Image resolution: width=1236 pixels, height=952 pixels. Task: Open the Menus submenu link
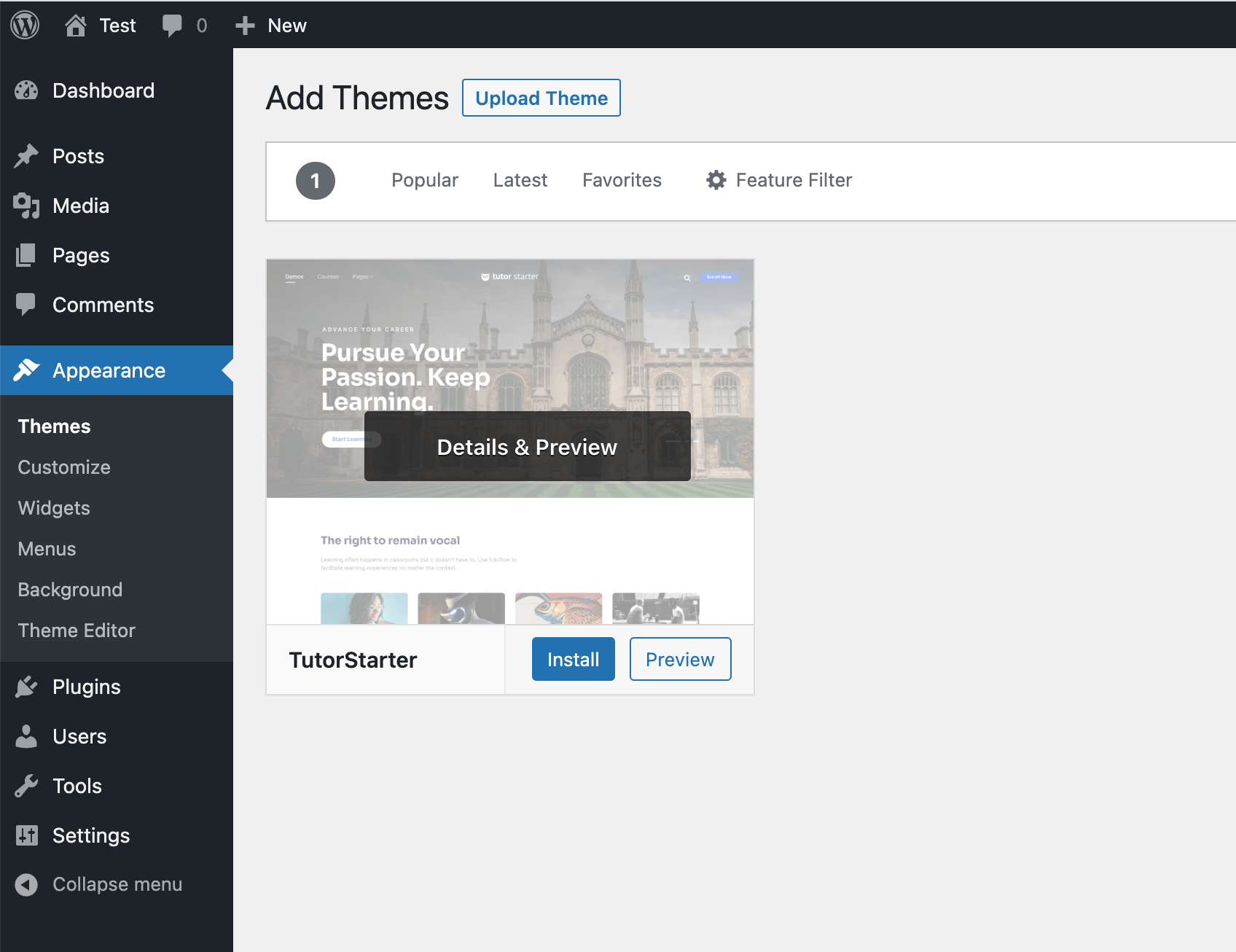[47, 549]
